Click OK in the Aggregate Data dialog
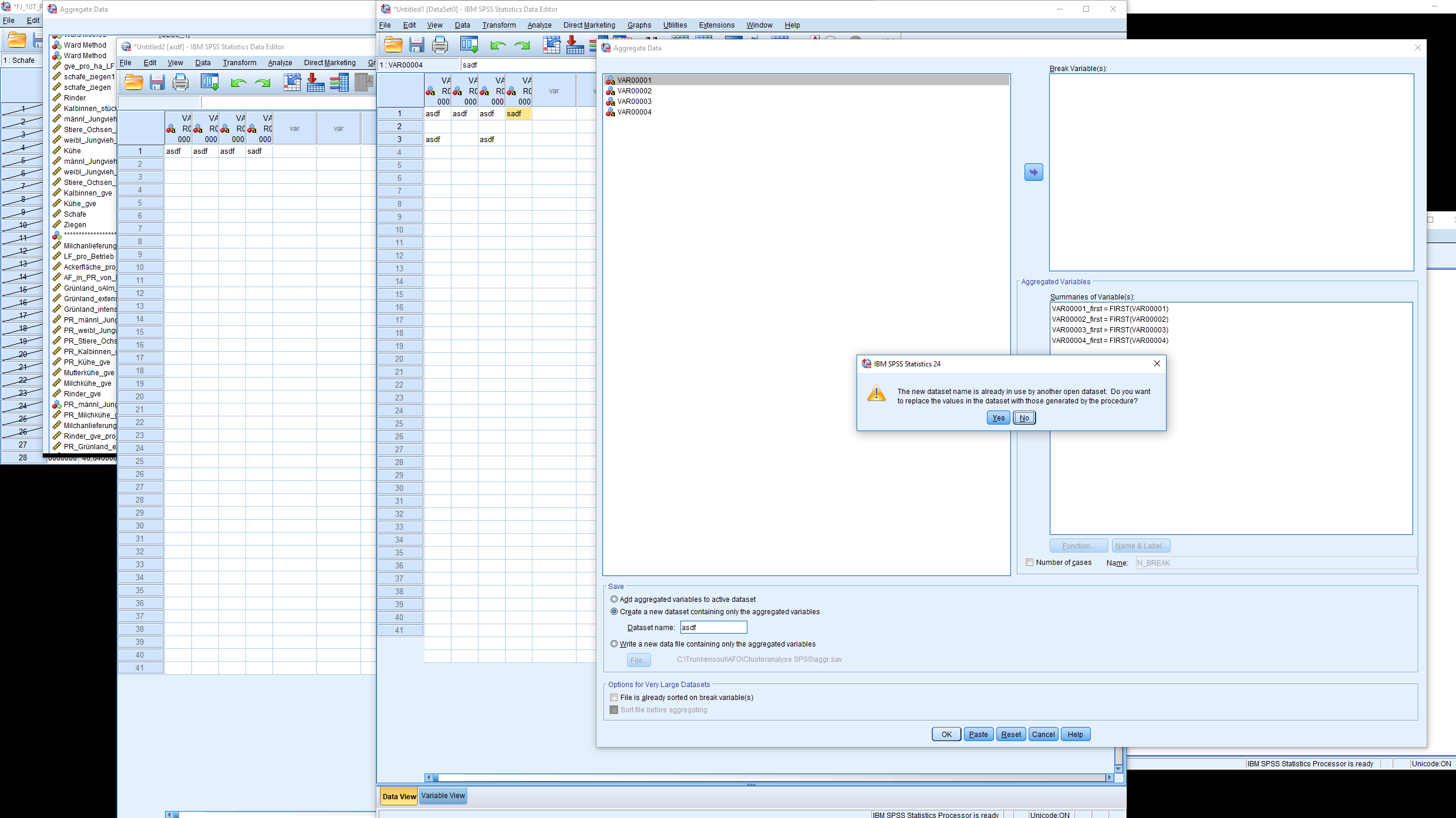Image resolution: width=1456 pixels, height=818 pixels. click(x=946, y=735)
